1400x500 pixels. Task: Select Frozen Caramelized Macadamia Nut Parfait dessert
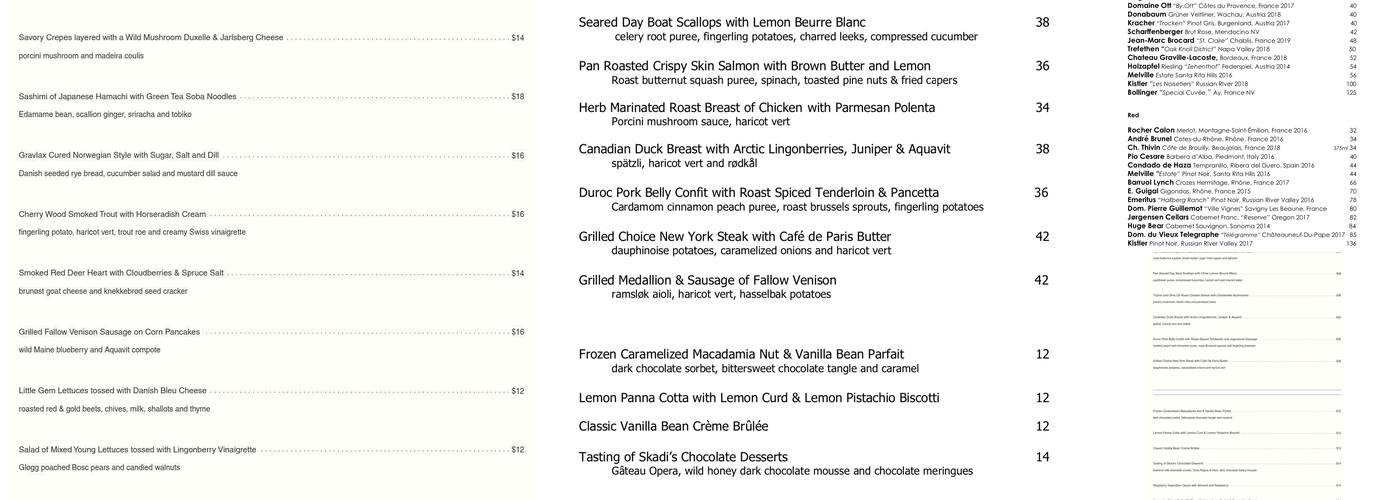click(741, 354)
